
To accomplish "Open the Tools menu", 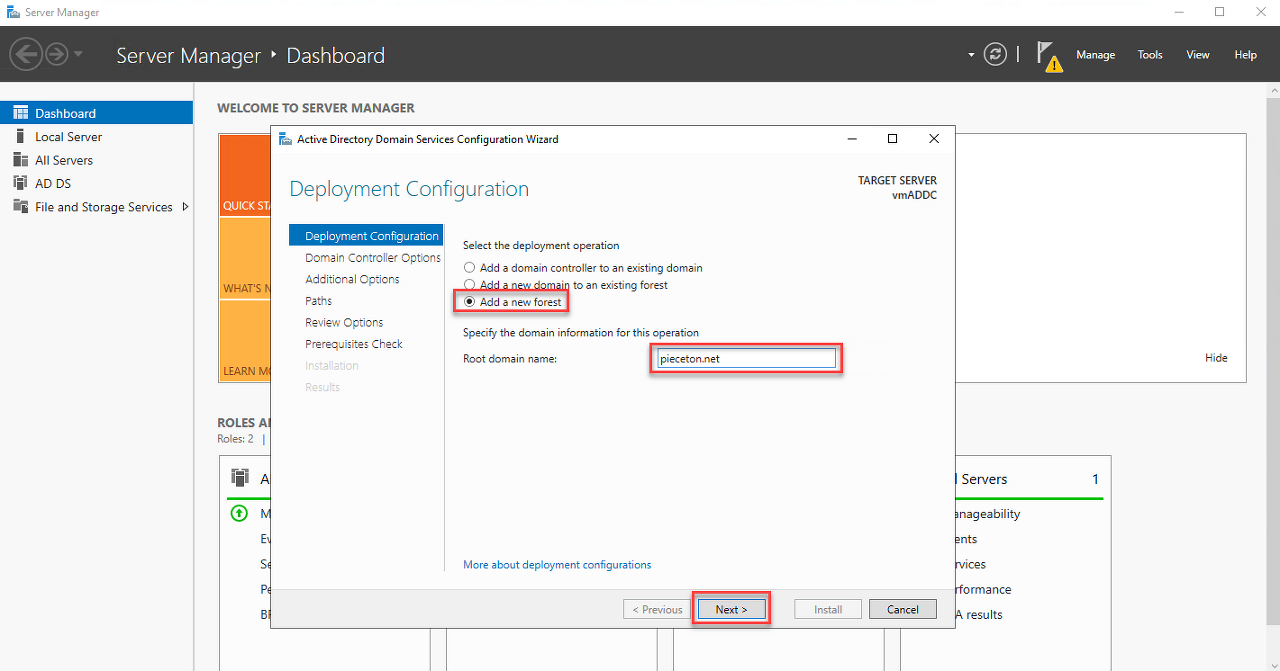I will point(1150,55).
